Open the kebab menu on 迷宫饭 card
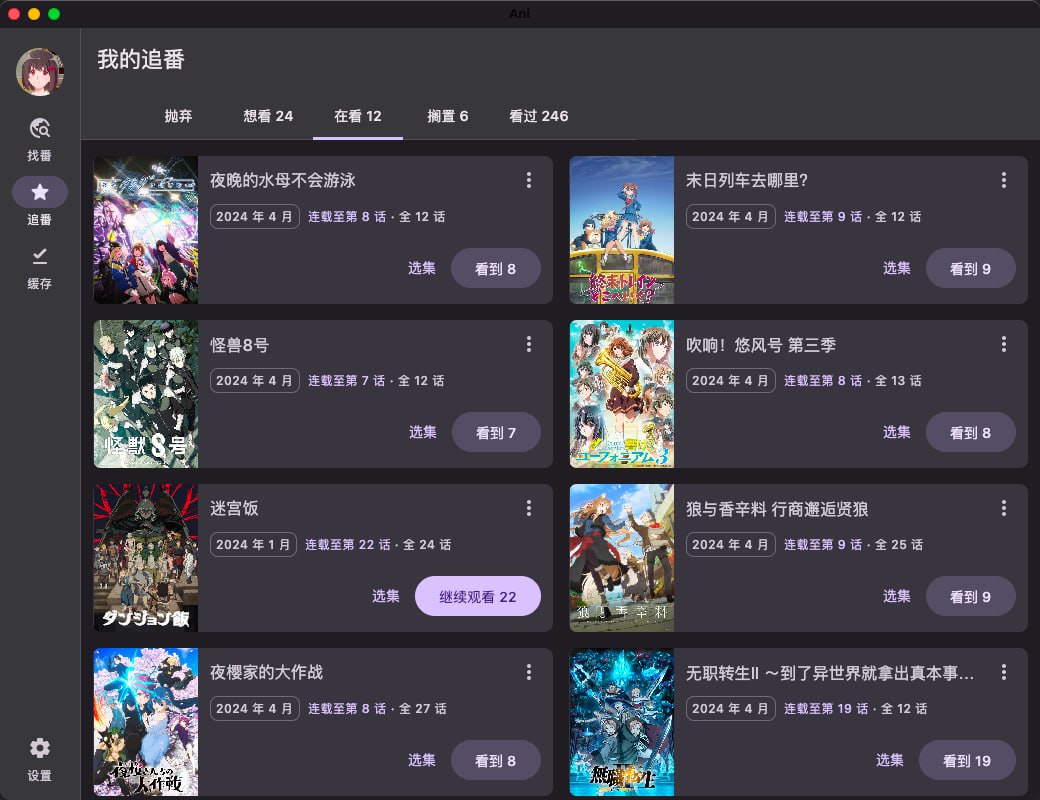 [529, 508]
